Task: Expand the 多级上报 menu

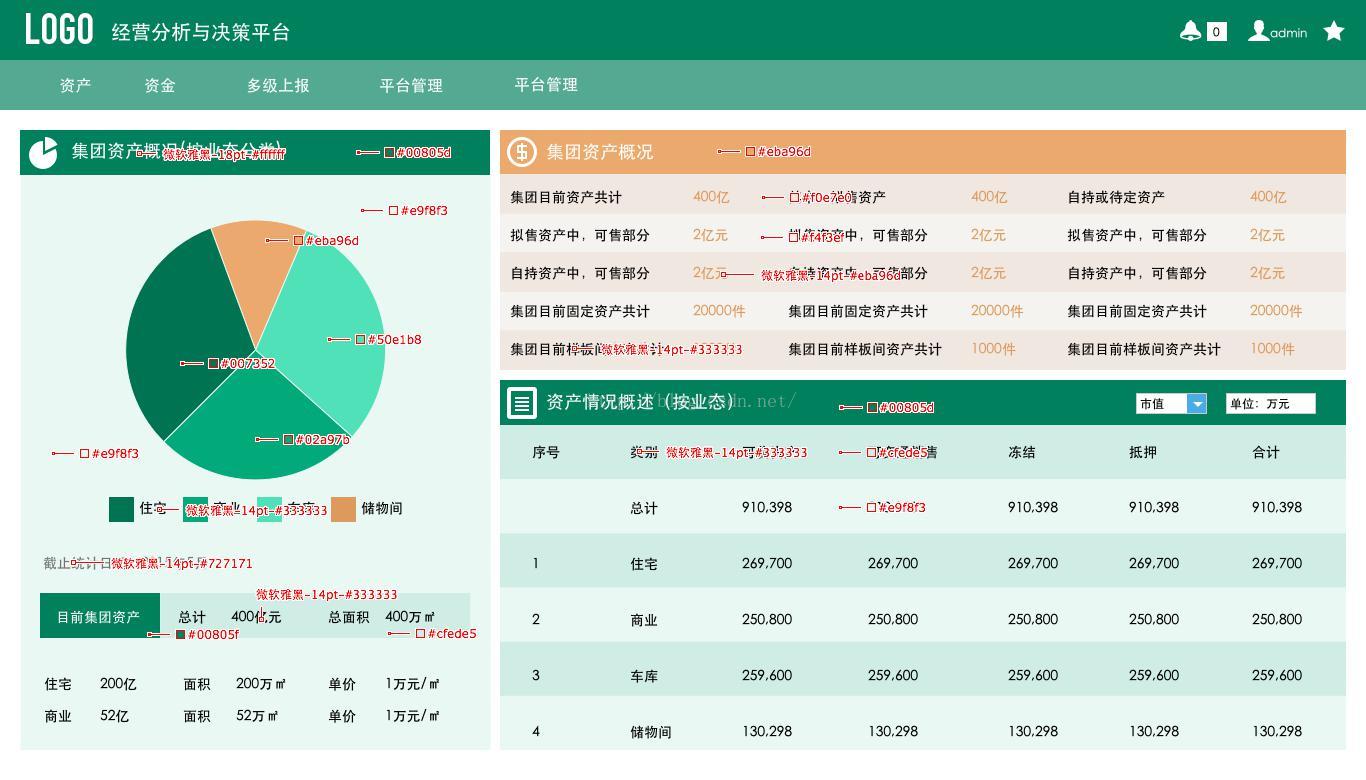Action: click(277, 85)
